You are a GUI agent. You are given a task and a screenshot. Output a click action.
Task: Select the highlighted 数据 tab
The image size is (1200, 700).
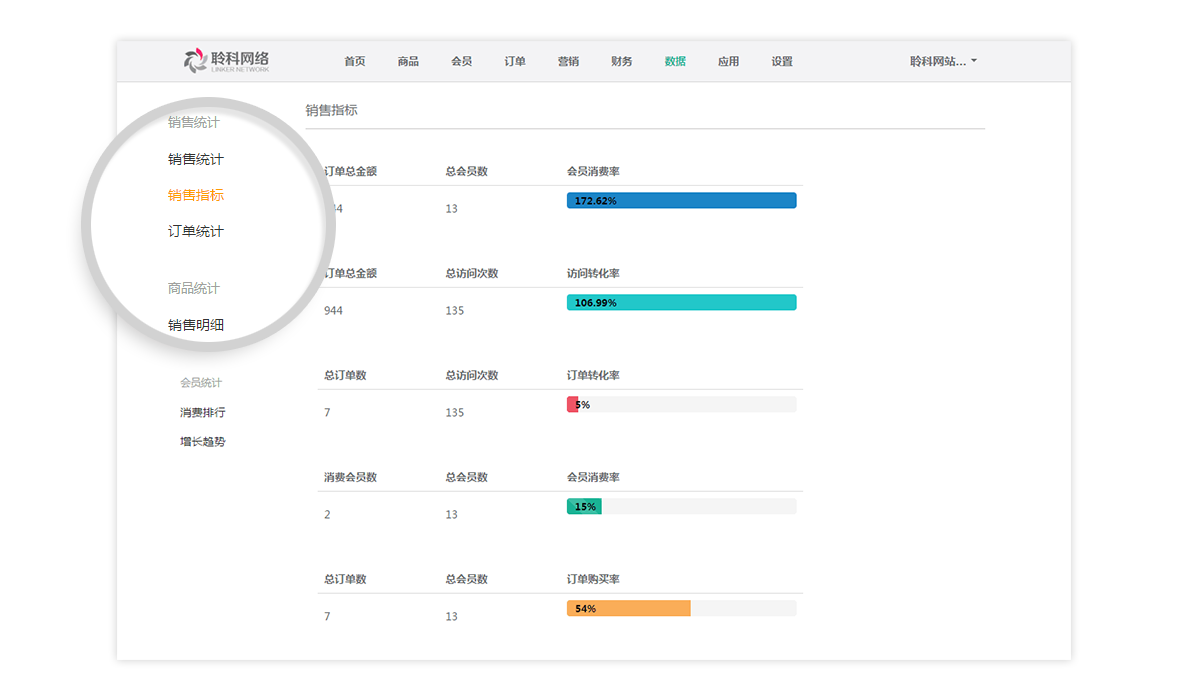pyautogui.click(x=675, y=62)
